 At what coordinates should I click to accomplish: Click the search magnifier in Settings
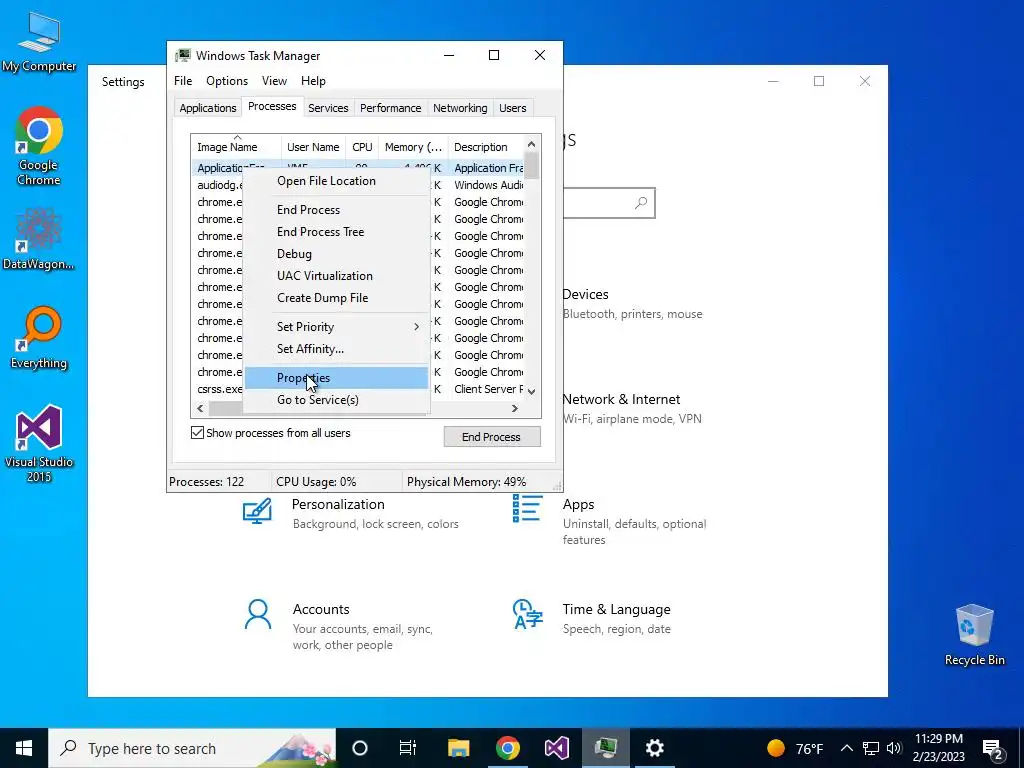(x=641, y=203)
